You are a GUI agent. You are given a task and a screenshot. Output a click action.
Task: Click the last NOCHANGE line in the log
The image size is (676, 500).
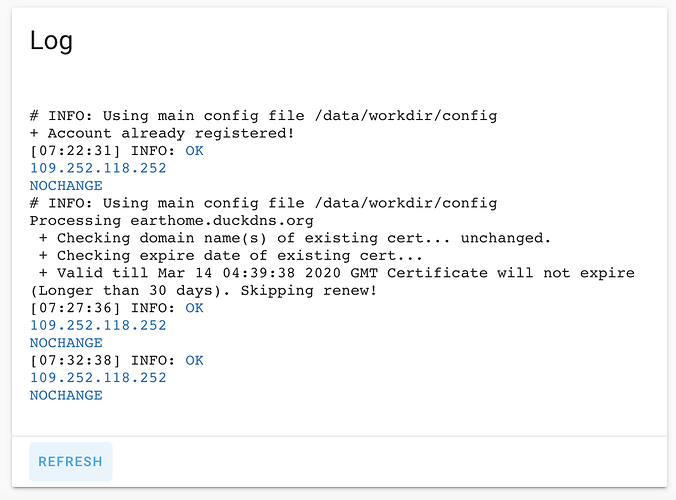coord(66,395)
